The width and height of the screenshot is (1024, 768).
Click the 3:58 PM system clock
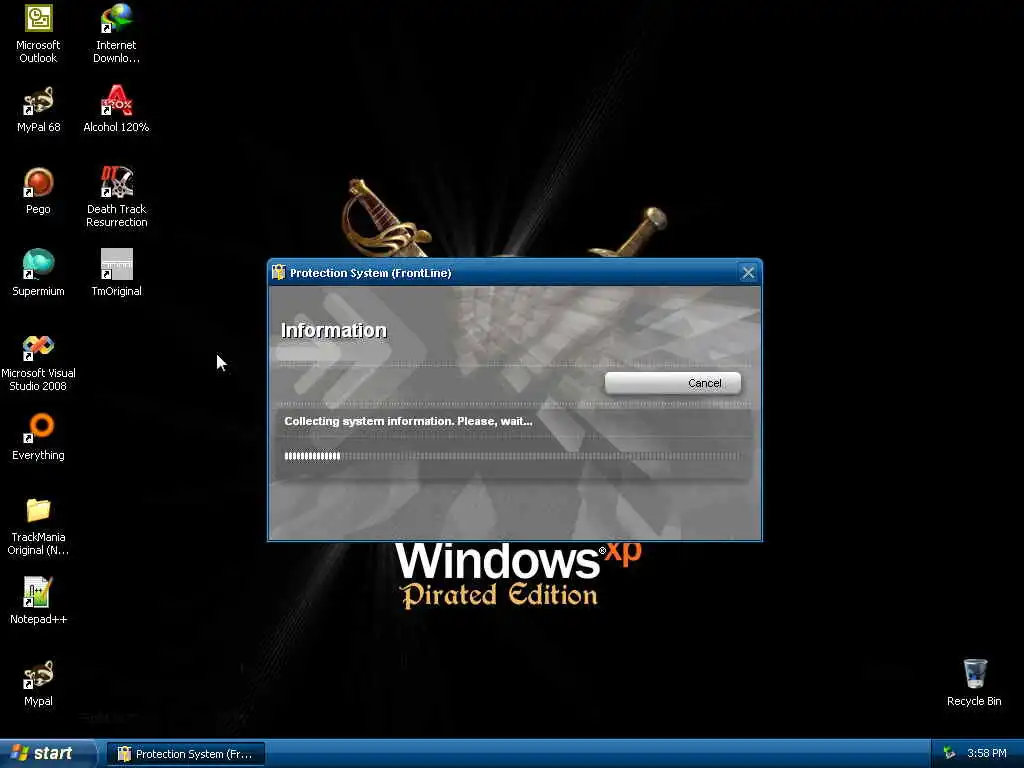987,754
